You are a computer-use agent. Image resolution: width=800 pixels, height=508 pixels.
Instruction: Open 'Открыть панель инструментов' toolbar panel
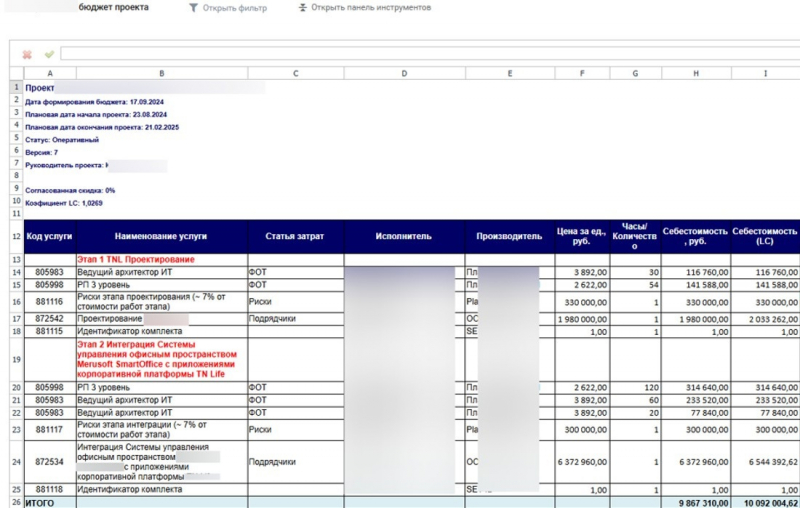(373, 8)
